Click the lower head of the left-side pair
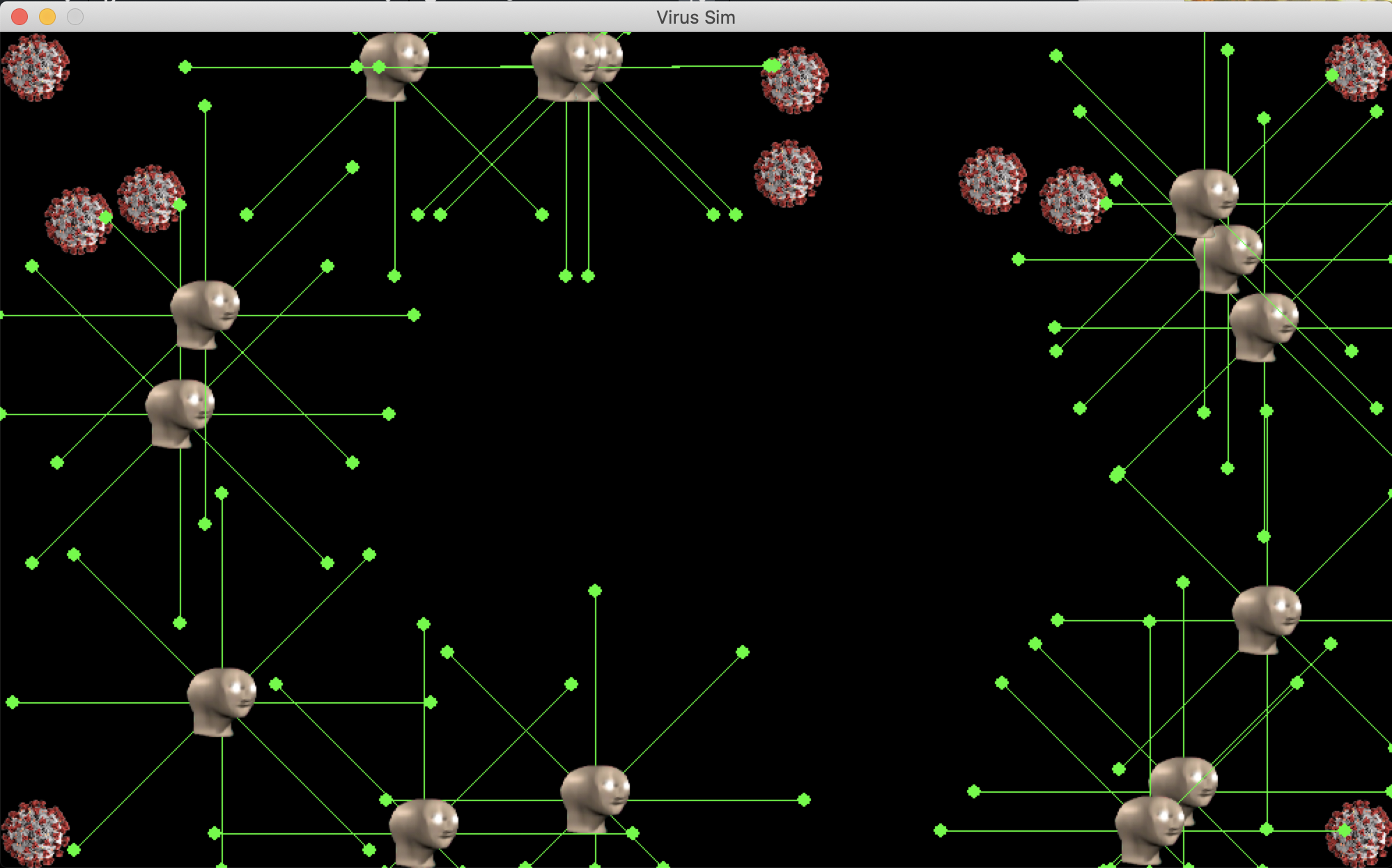1392x868 pixels. pyautogui.click(x=180, y=412)
